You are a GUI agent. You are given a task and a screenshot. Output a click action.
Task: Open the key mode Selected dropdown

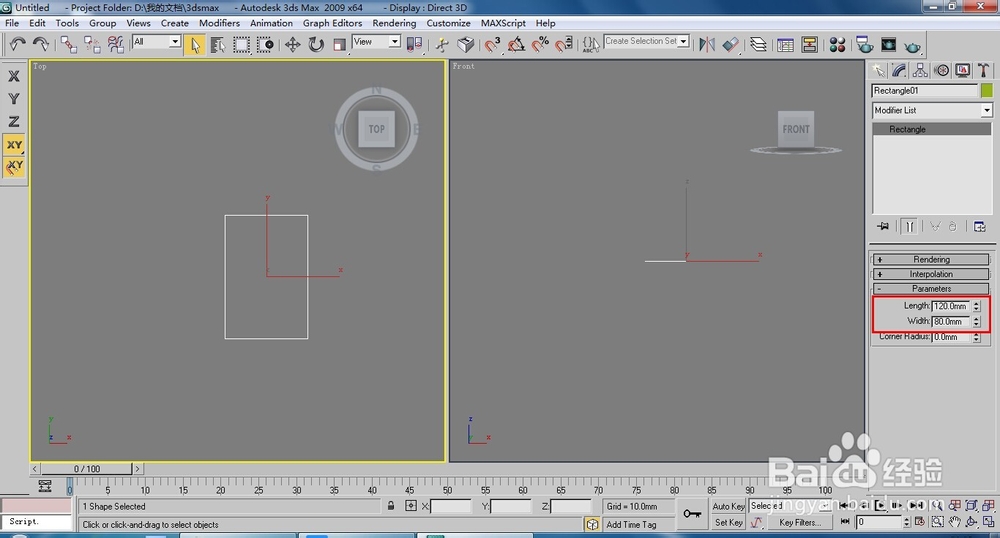coord(791,505)
